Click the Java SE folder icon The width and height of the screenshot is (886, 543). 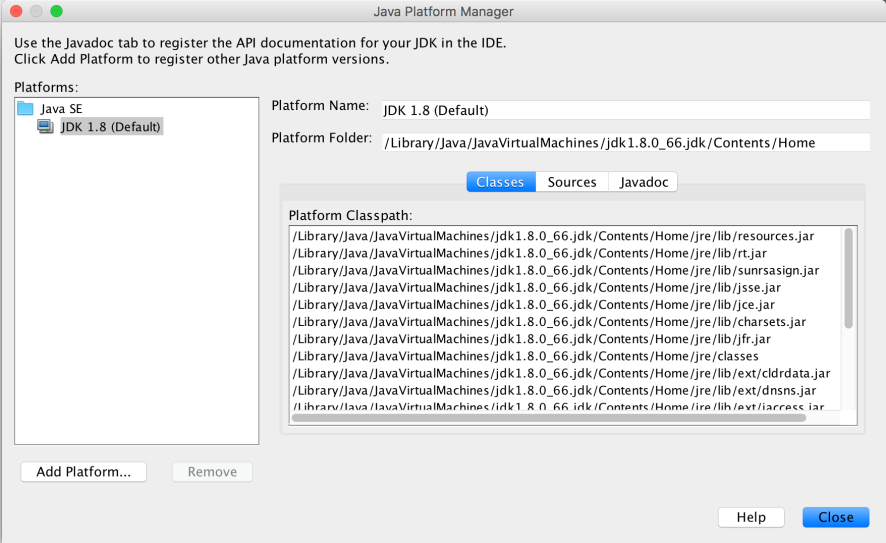coord(25,108)
